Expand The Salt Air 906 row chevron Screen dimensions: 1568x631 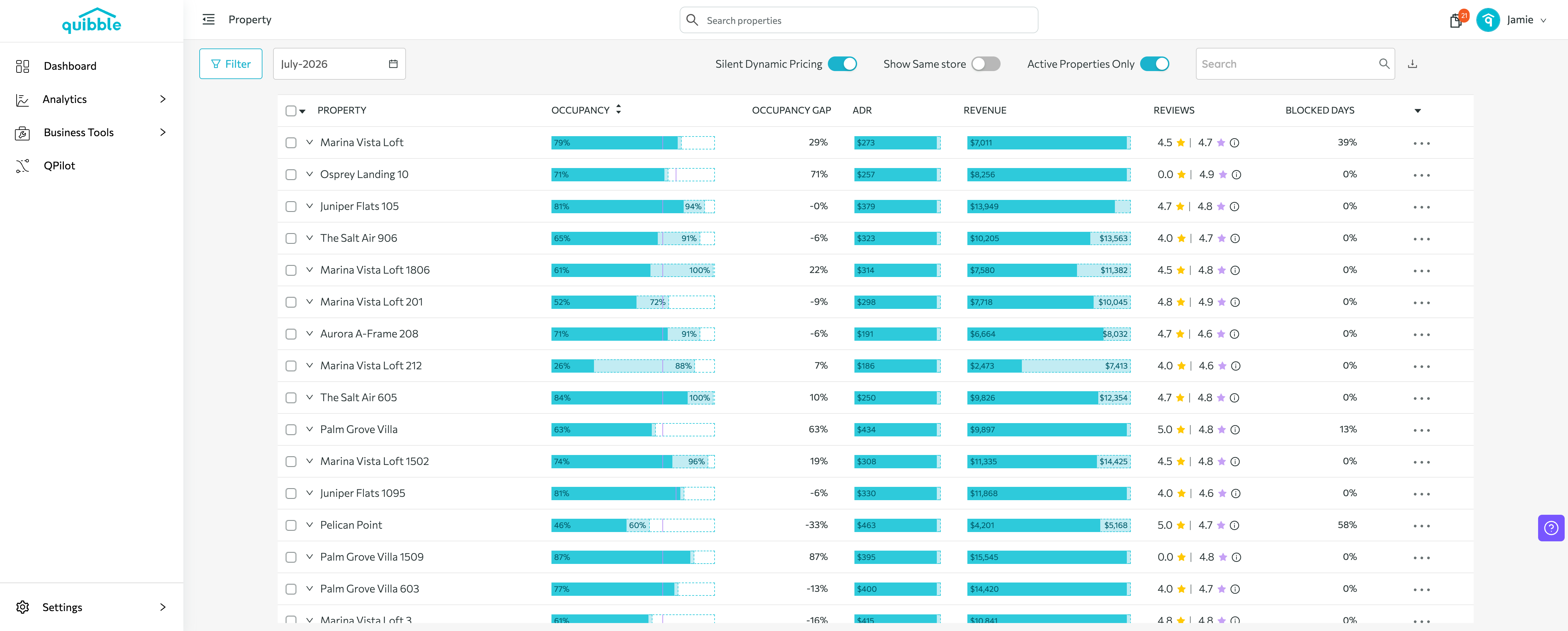coord(309,238)
